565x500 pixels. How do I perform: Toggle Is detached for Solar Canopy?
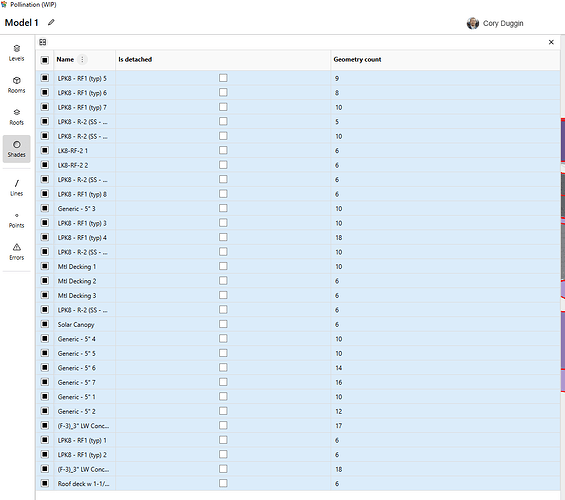click(x=223, y=324)
